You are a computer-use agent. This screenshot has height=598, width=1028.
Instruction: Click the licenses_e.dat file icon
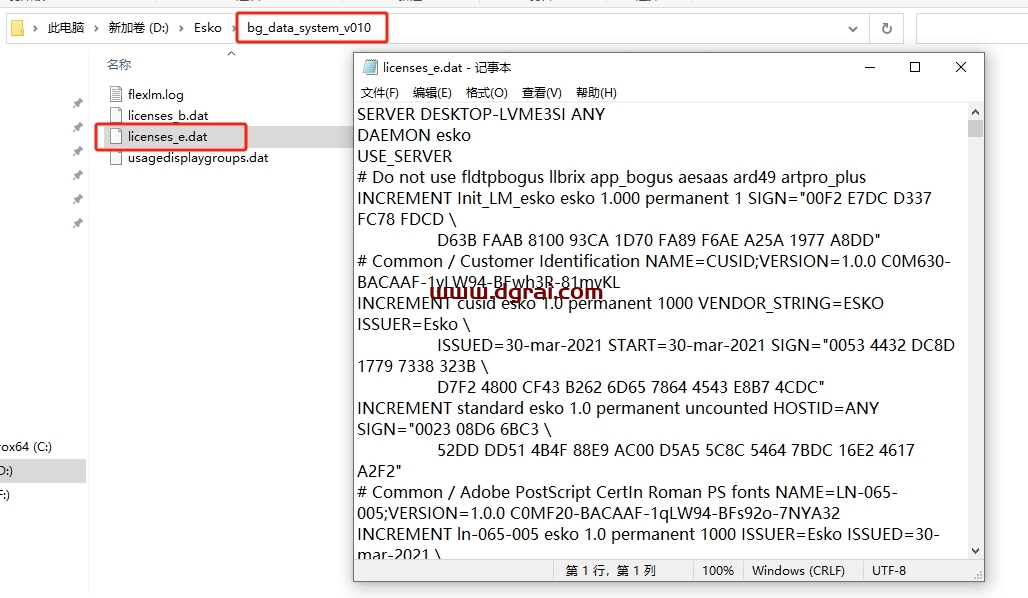116,136
